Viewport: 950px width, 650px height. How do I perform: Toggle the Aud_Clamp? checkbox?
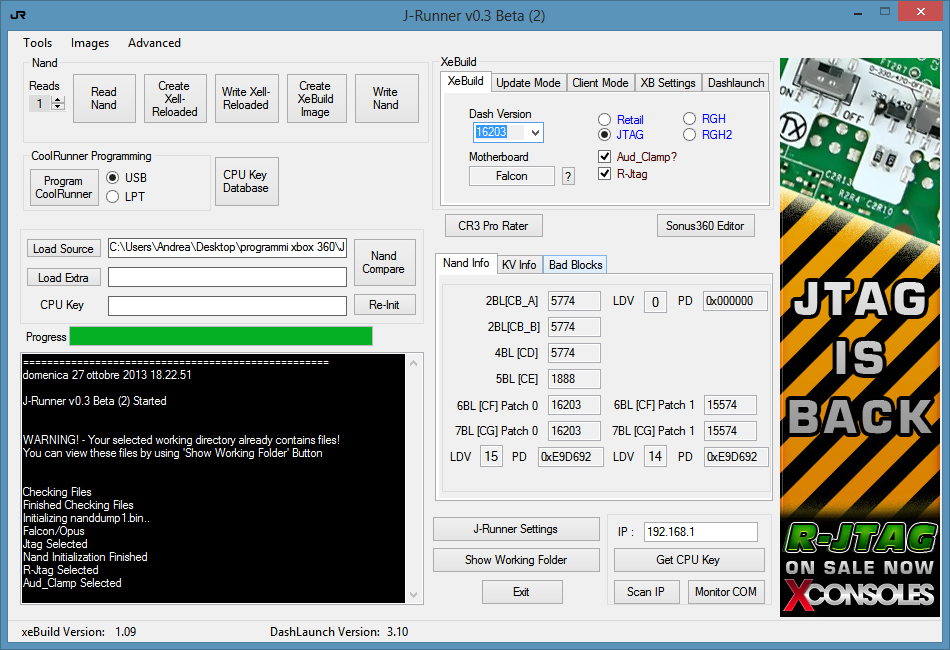pos(604,156)
